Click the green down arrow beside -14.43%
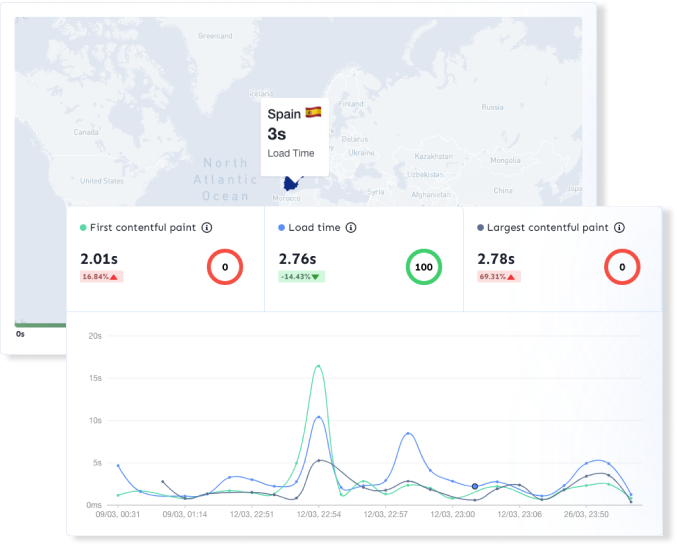The width and height of the screenshot is (677, 546). (316, 277)
